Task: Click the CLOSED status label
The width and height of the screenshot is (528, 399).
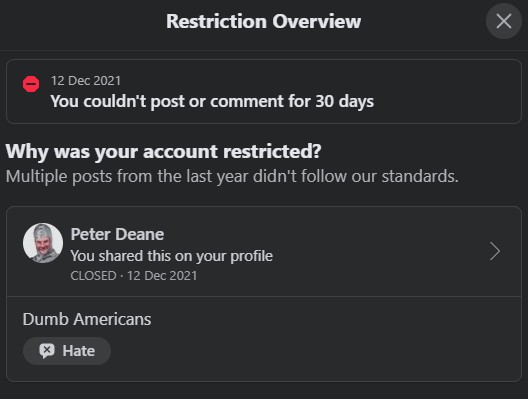Action: click(x=93, y=276)
